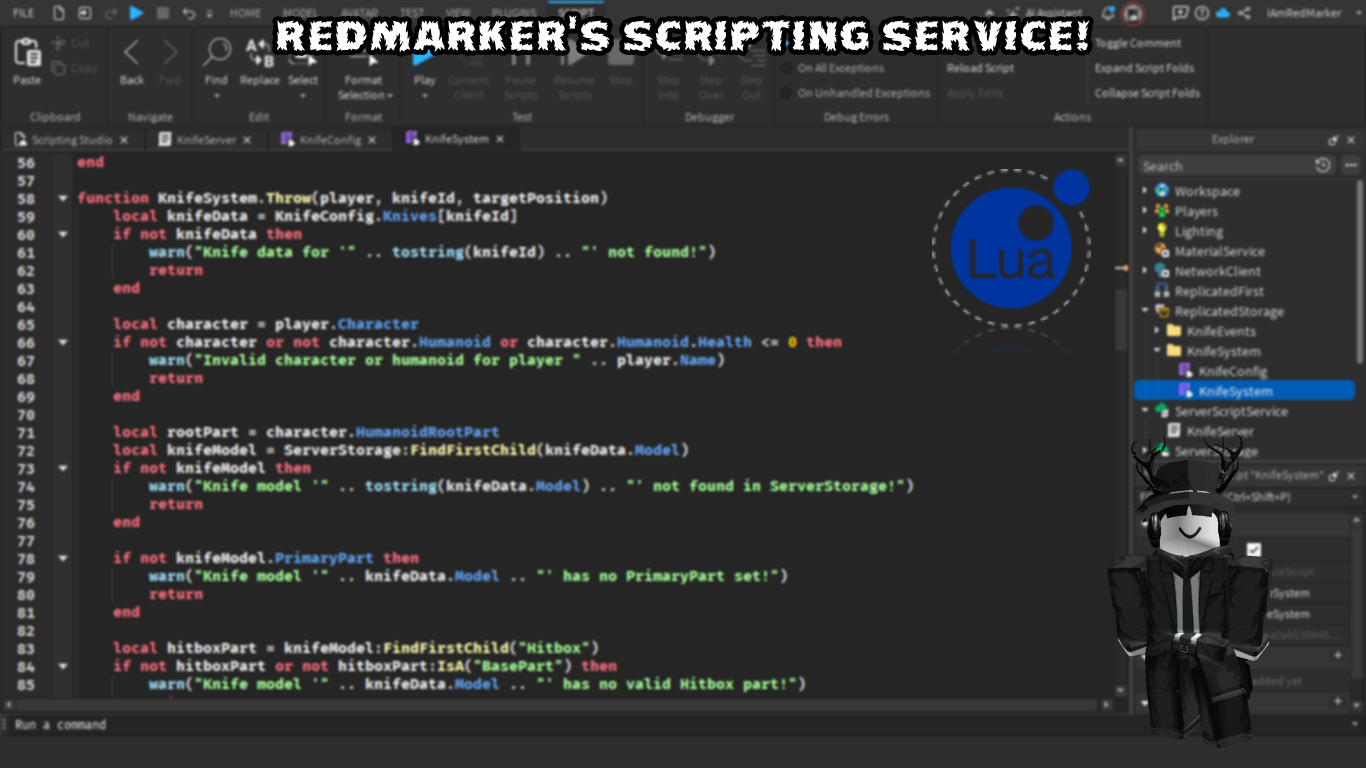Click Toggle Comment action

[1138, 43]
